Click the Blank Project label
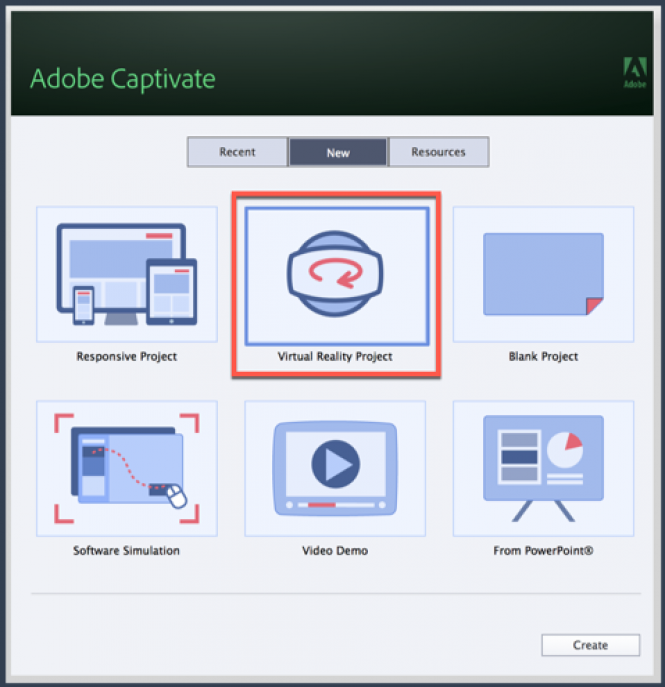Viewport: 665px width, 687px height. [x=543, y=357]
